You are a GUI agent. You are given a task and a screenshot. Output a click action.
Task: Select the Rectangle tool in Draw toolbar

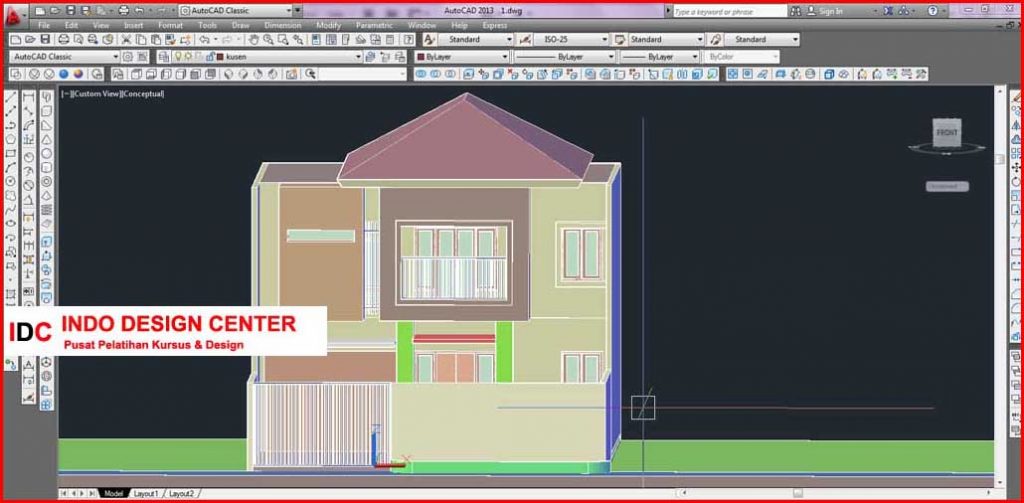[11, 154]
